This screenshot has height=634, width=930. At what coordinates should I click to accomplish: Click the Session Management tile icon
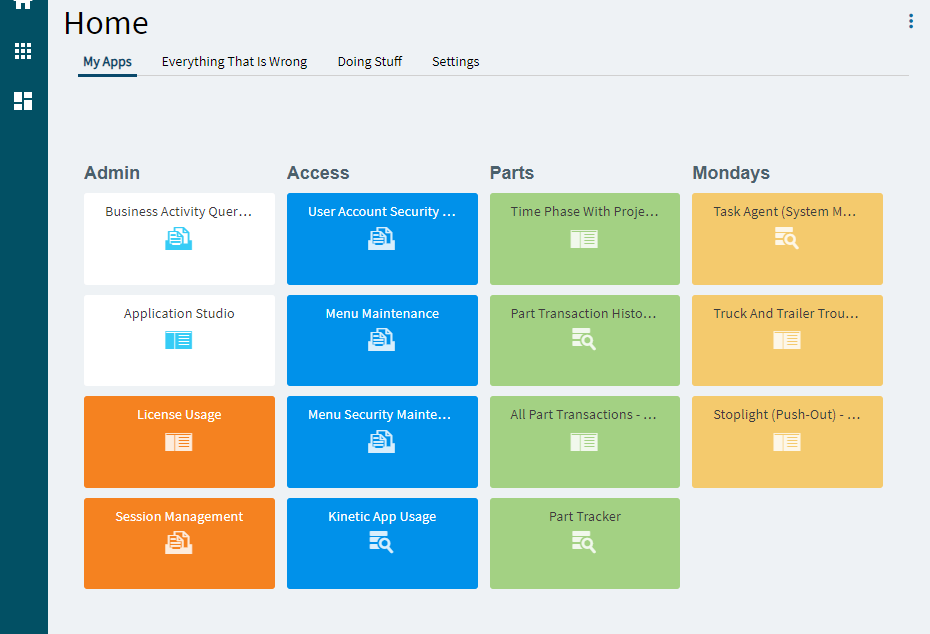179,543
